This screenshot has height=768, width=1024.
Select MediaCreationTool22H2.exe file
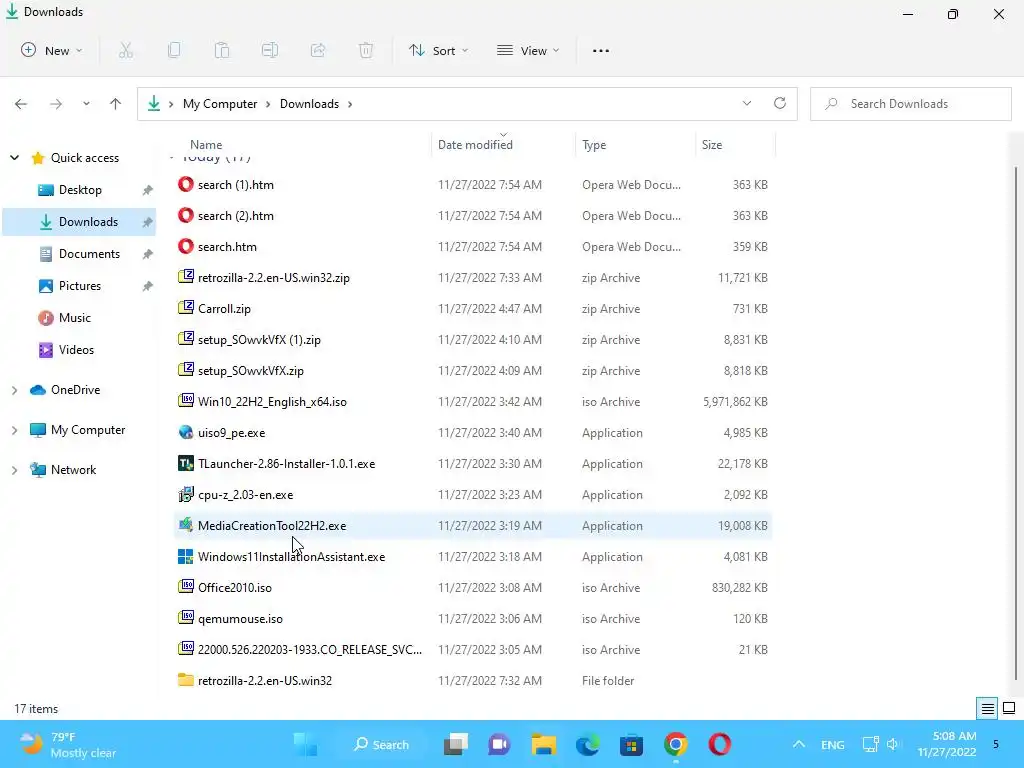[x=473, y=526]
